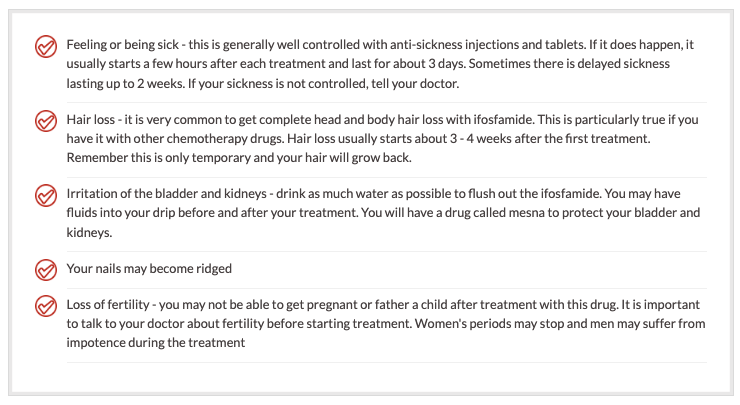Viewport: 740px width, 405px height.
Task: Click 'Irritation of the bladder and kidneys' text
Action: (x=167, y=194)
